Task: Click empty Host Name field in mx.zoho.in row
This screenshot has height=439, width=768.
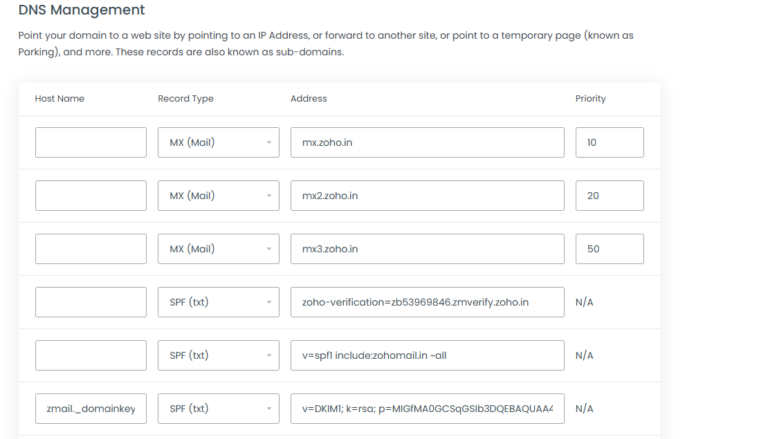Action: click(x=91, y=142)
